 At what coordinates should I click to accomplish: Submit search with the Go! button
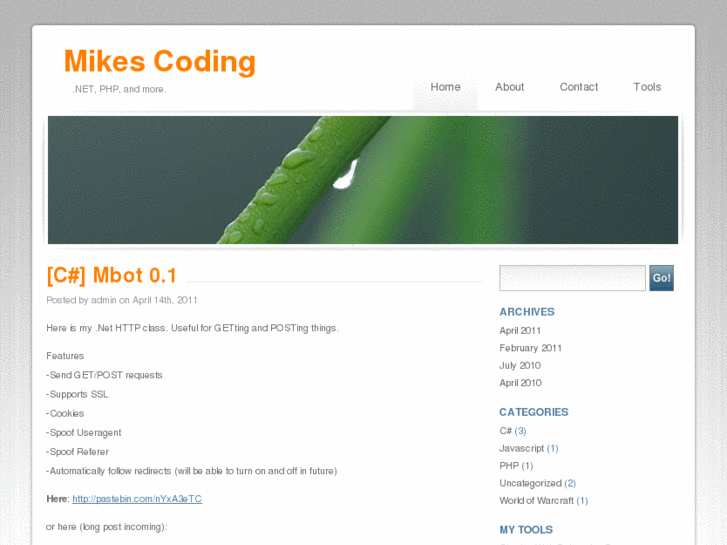pos(661,278)
